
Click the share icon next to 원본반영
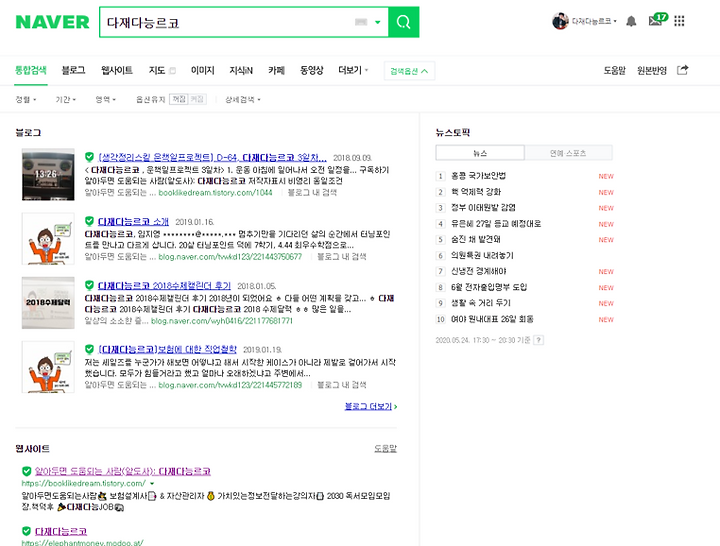point(683,70)
